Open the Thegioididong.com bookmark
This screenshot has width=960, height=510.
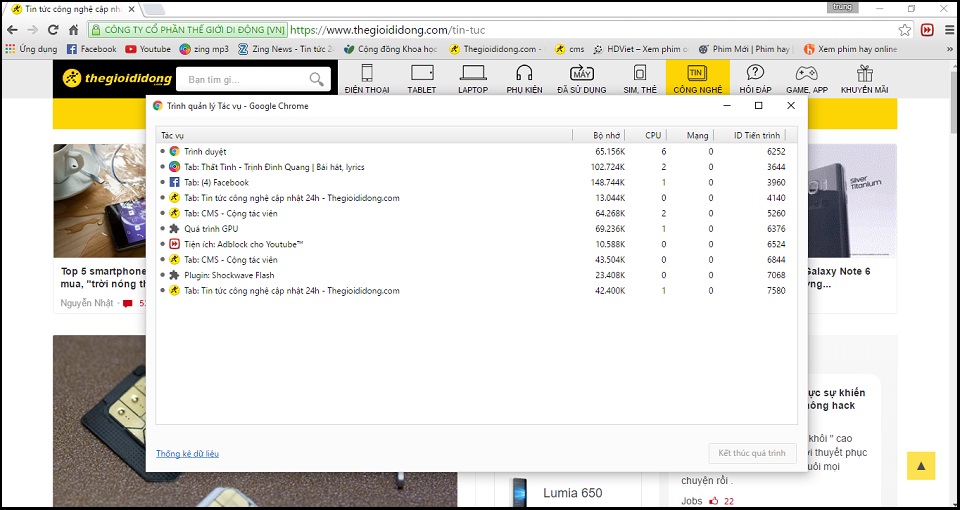(x=494, y=49)
